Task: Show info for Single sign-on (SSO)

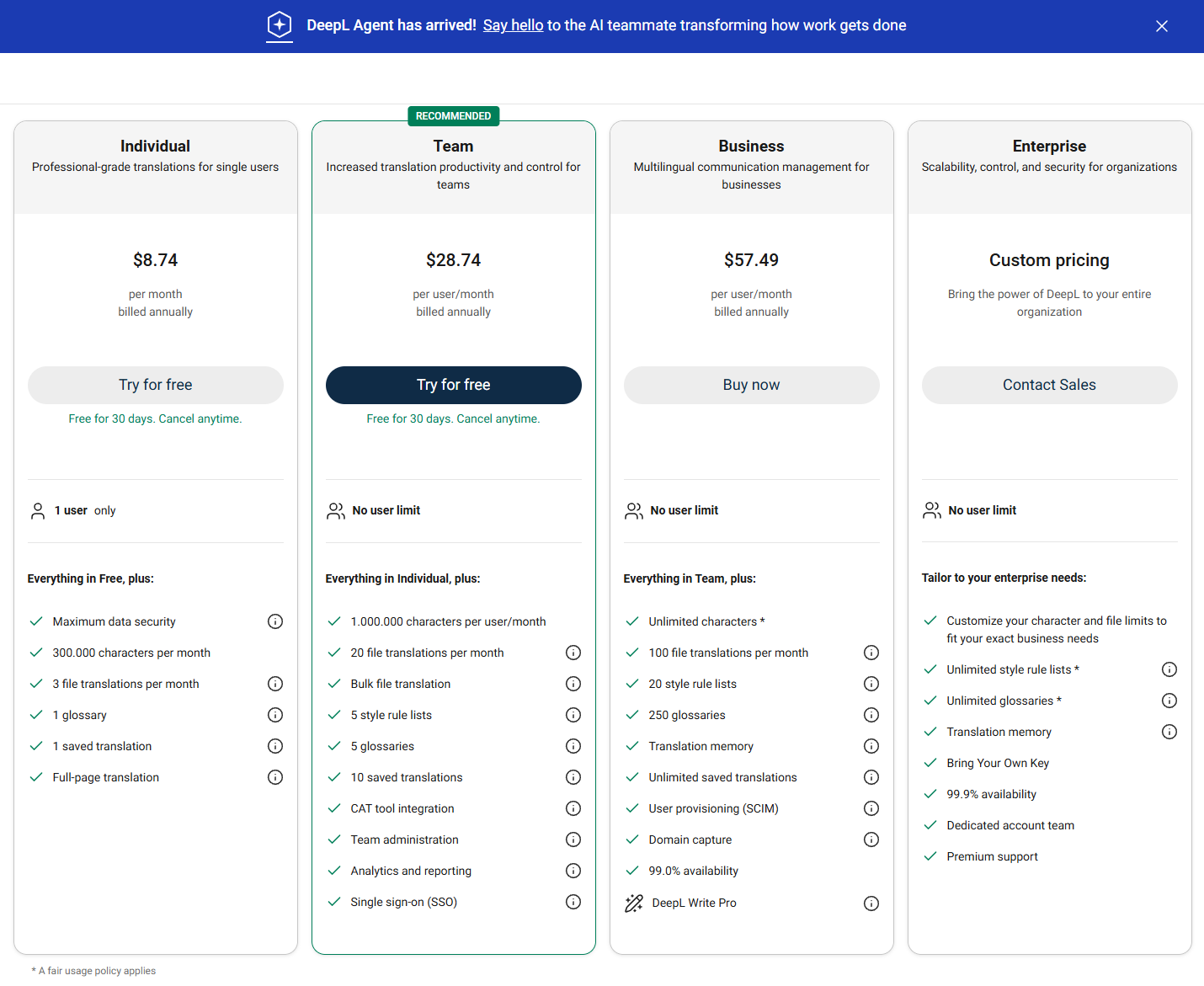Action: point(573,902)
